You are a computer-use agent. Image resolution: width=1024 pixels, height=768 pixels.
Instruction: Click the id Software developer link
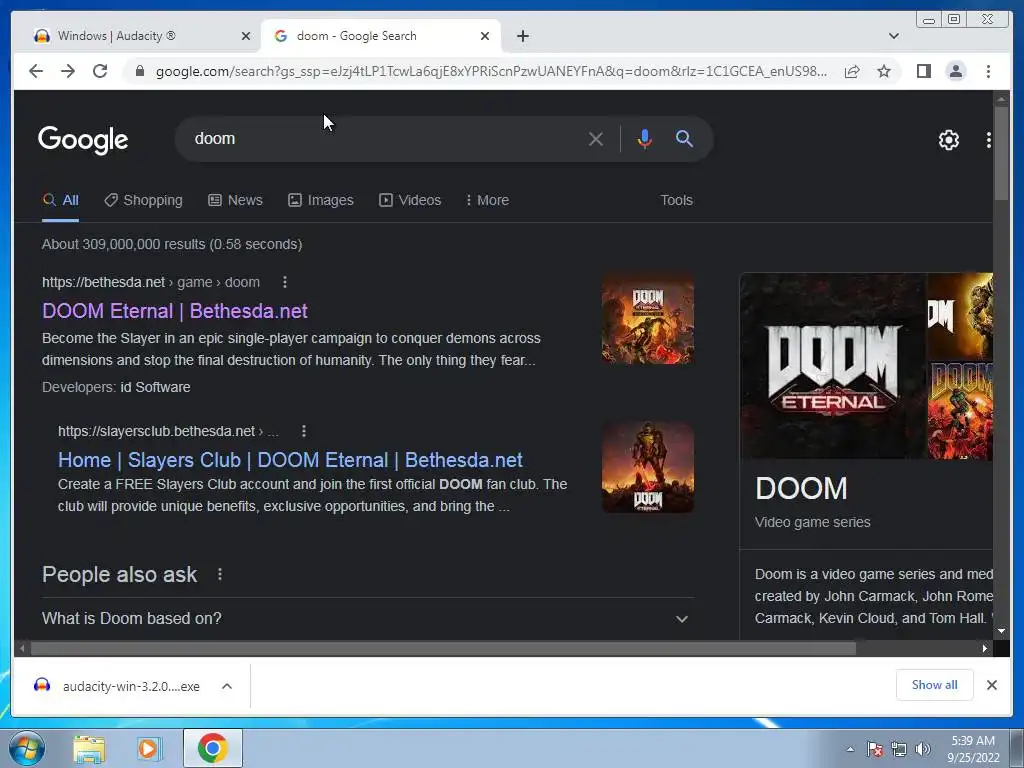155,387
